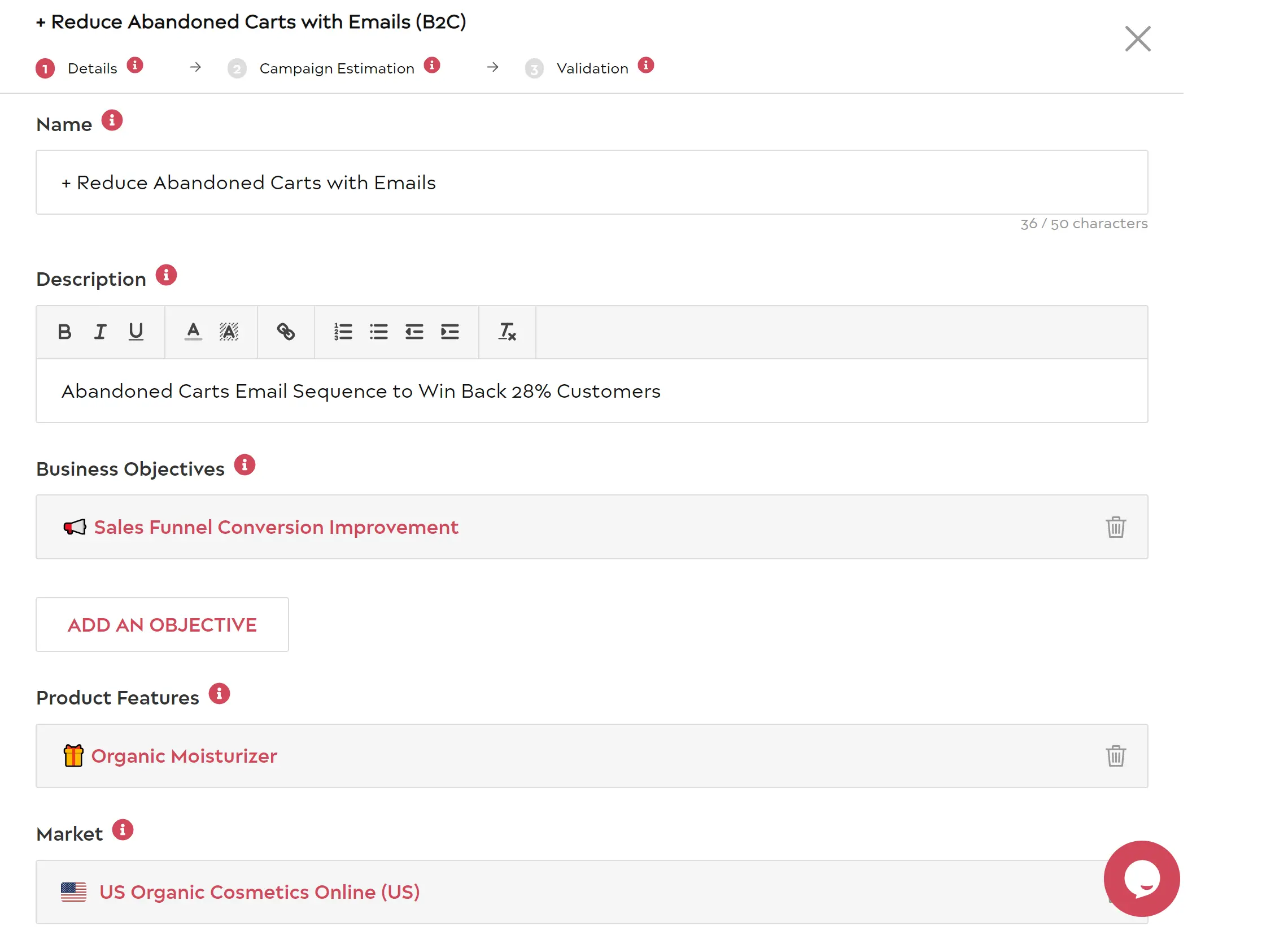Viewport: 1288px width, 935px height.
Task: Increase indent in description editor
Action: tap(451, 332)
